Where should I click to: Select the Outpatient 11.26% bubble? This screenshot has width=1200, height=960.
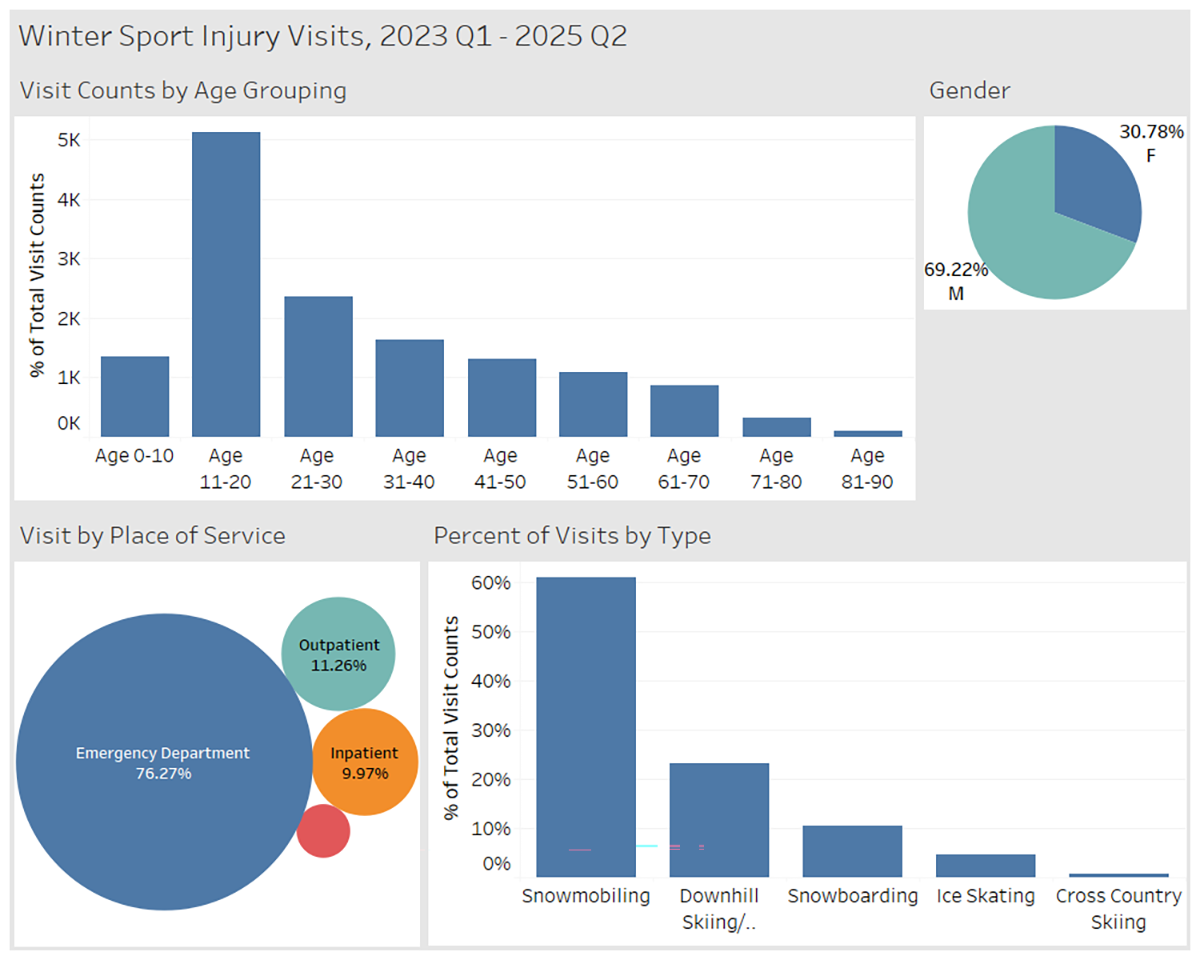point(340,652)
